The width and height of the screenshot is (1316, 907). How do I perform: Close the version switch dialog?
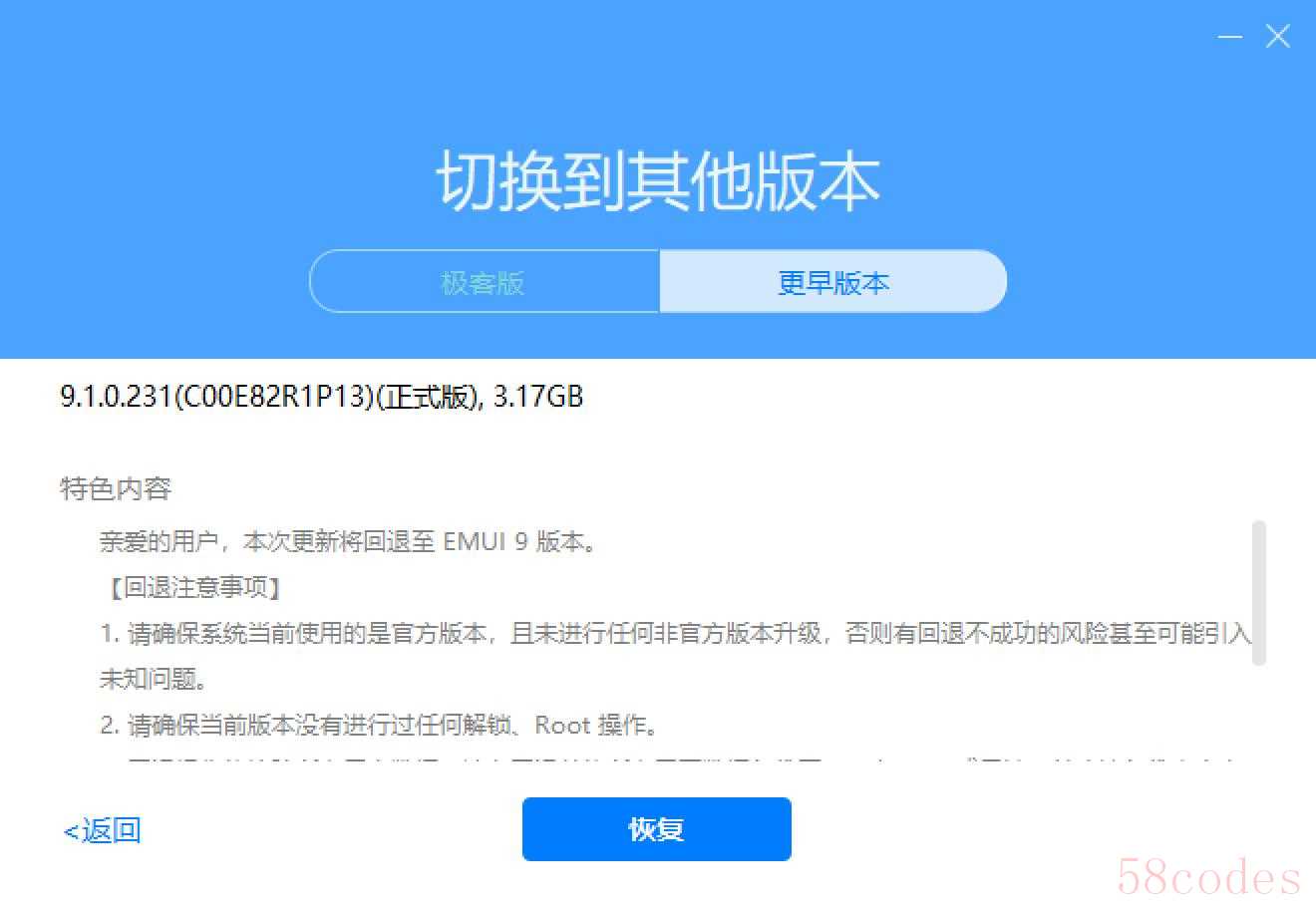tap(1277, 37)
